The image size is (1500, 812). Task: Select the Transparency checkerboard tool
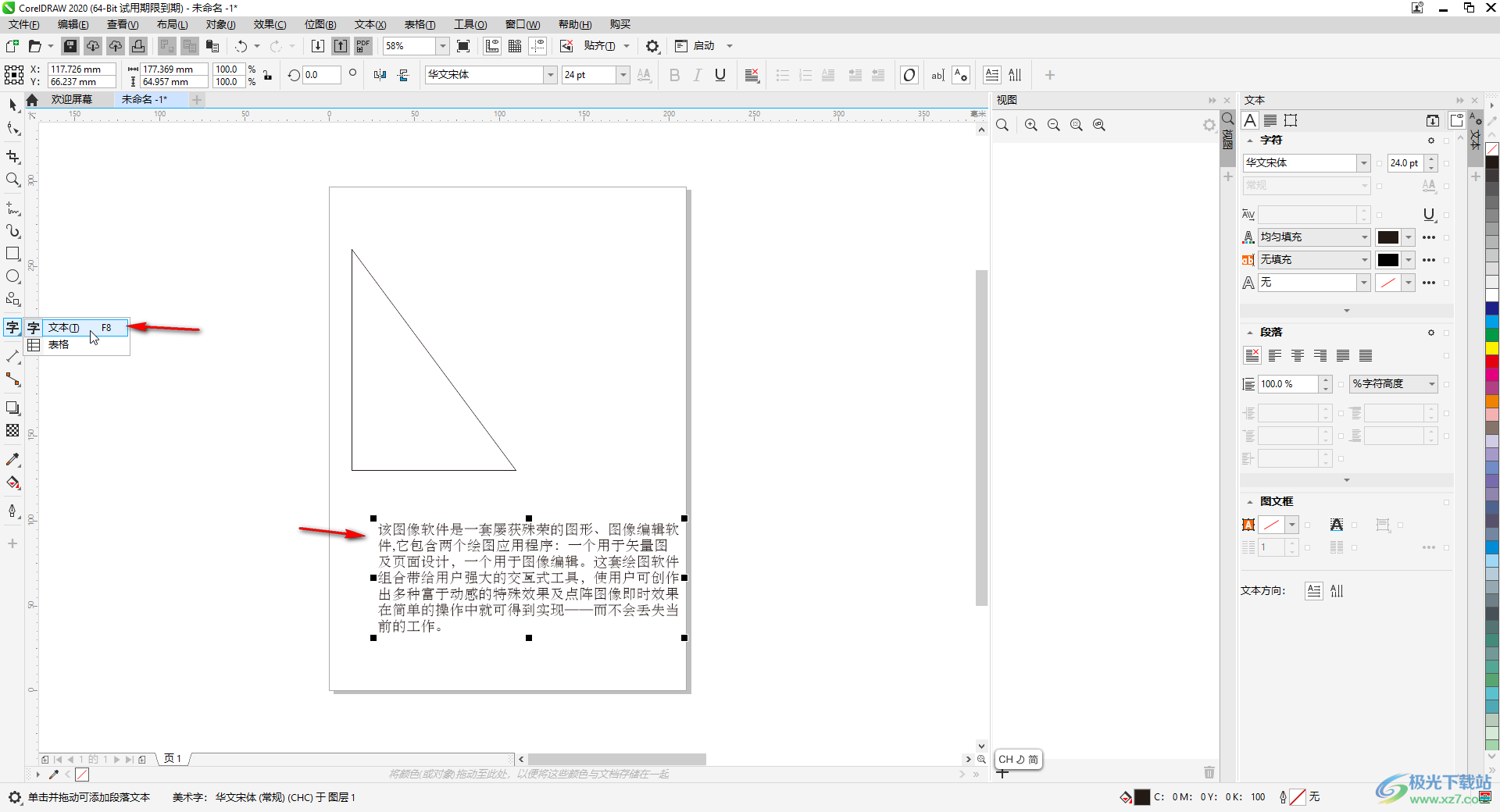12,430
